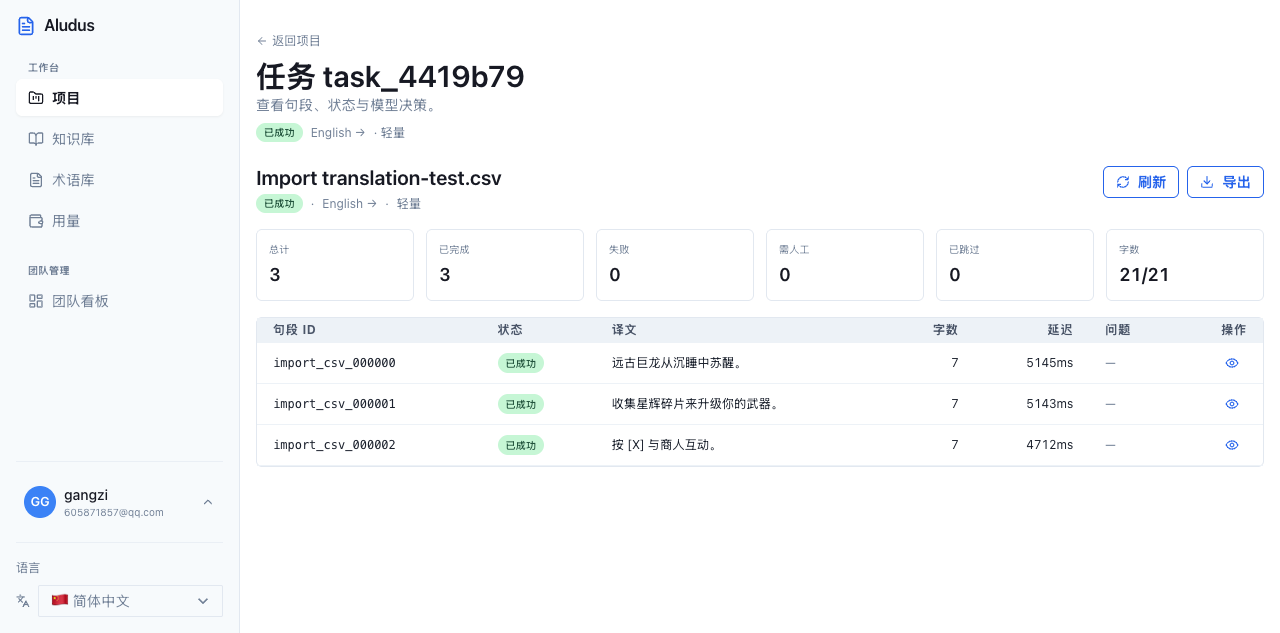Click the 总计 total count card
Screen dimensions: 1280x633
335,265
